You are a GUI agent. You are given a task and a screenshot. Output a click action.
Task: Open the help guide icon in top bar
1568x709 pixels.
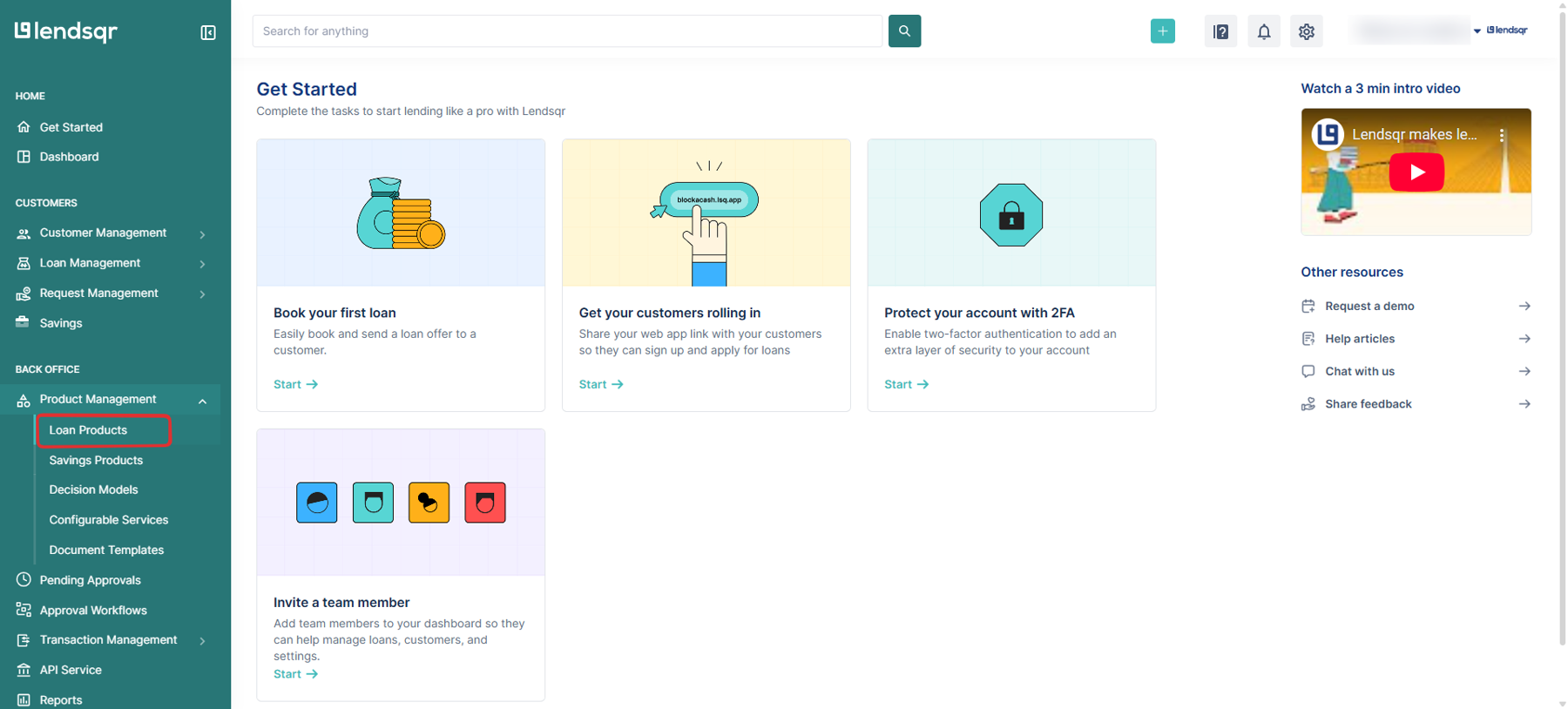tap(1220, 31)
